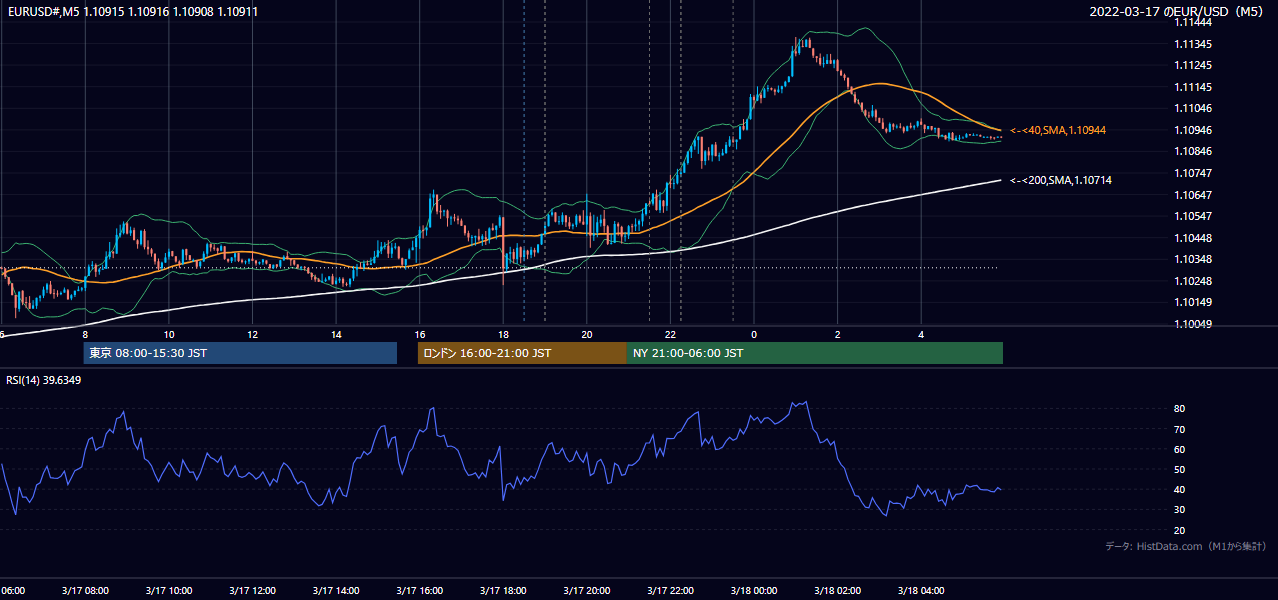This screenshot has width=1278, height=600.
Task: Click hour tick 20 under price chart
Action: (x=587, y=335)
